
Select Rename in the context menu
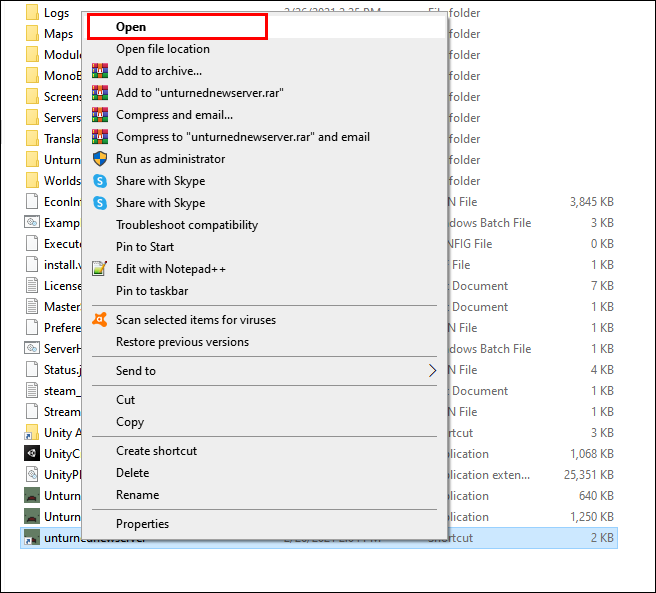click(137, 495)
